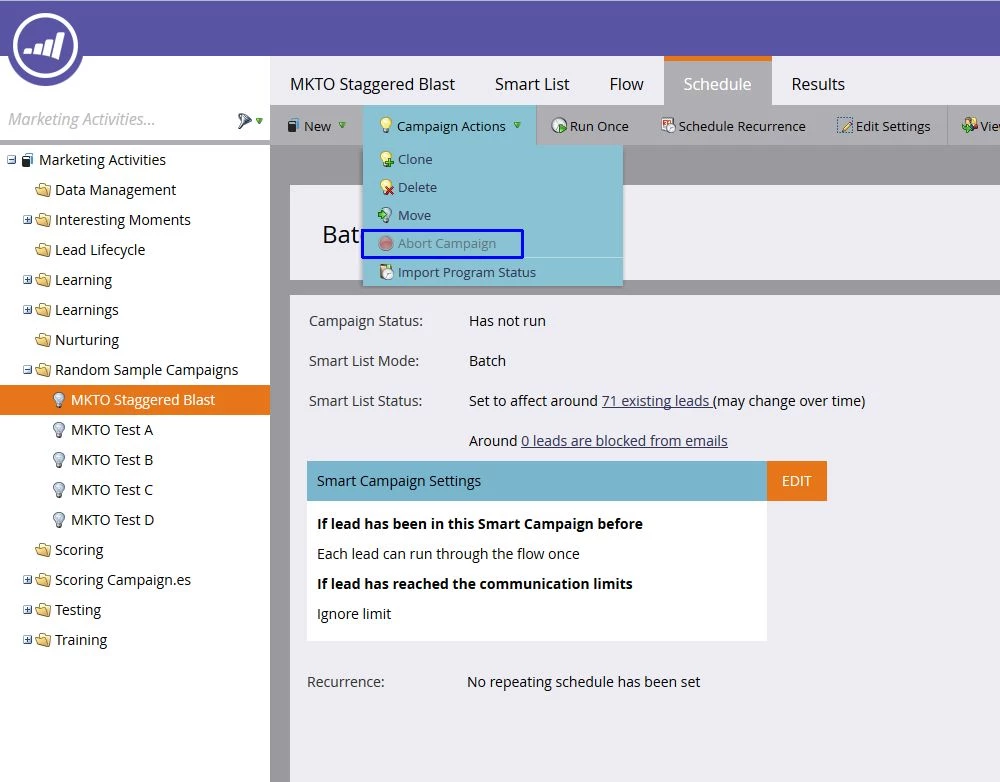The width and height of the screenshot is (1000, 782).
Task: Collapse the Random Sample Campaigns folder
Action: [27, 369]
